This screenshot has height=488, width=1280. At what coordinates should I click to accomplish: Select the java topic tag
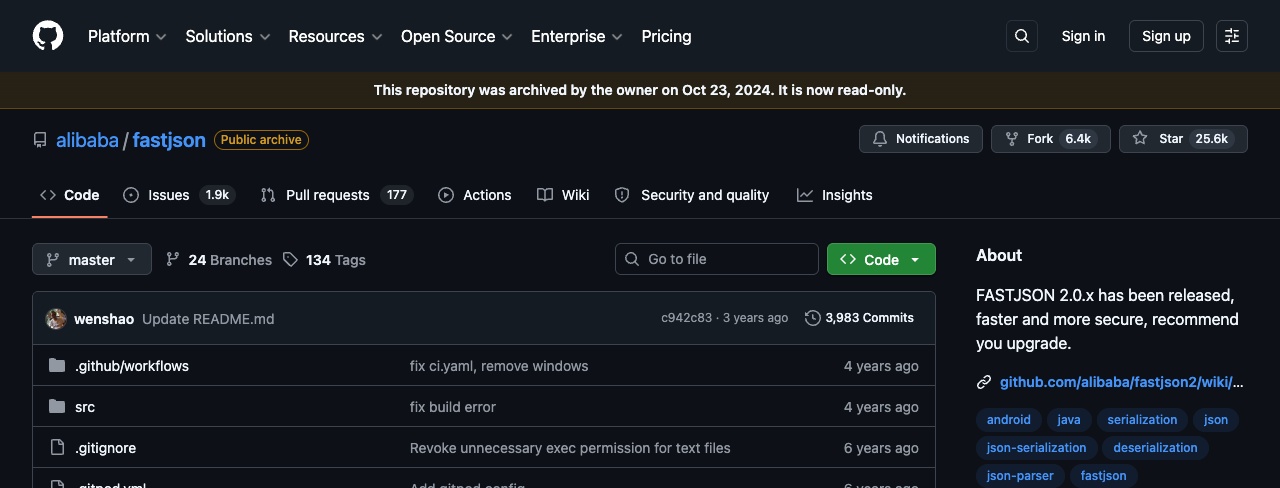1069,420
